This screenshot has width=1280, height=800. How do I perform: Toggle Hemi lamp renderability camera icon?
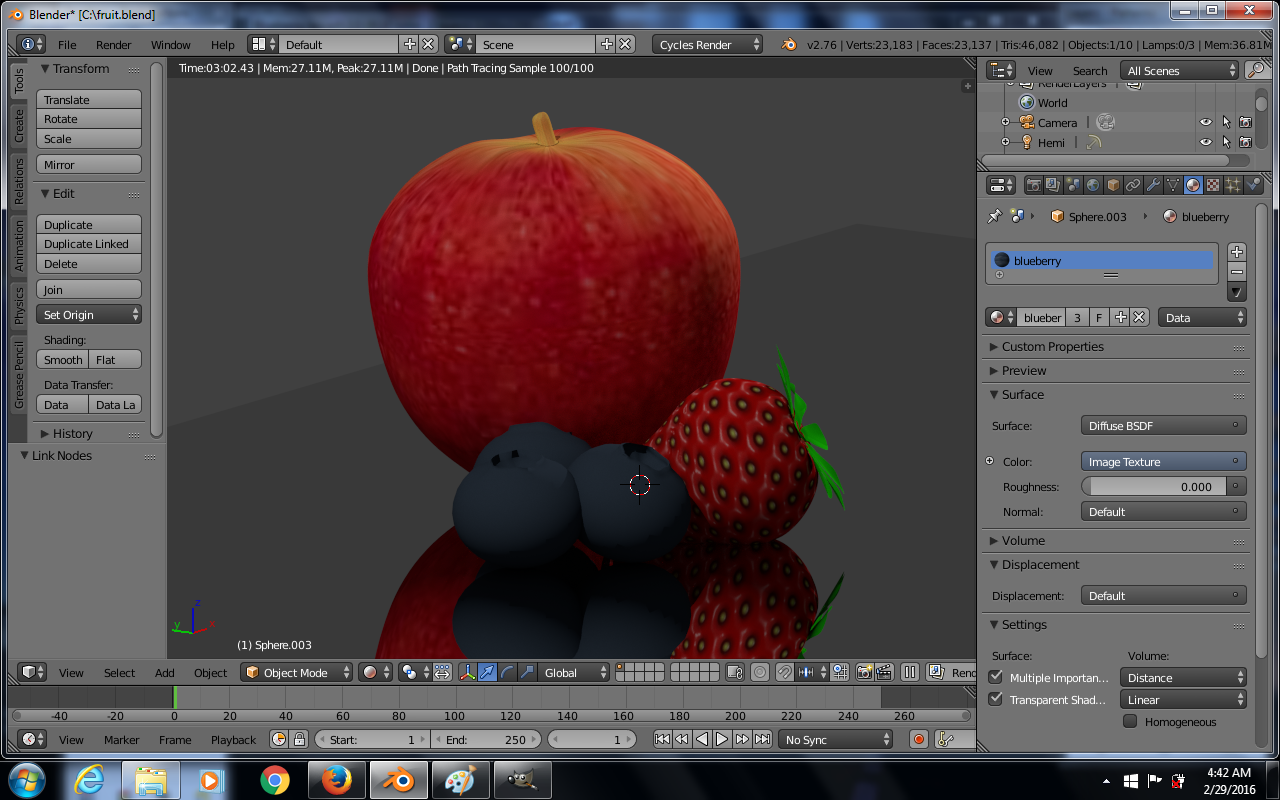[x=1245, y=142]
